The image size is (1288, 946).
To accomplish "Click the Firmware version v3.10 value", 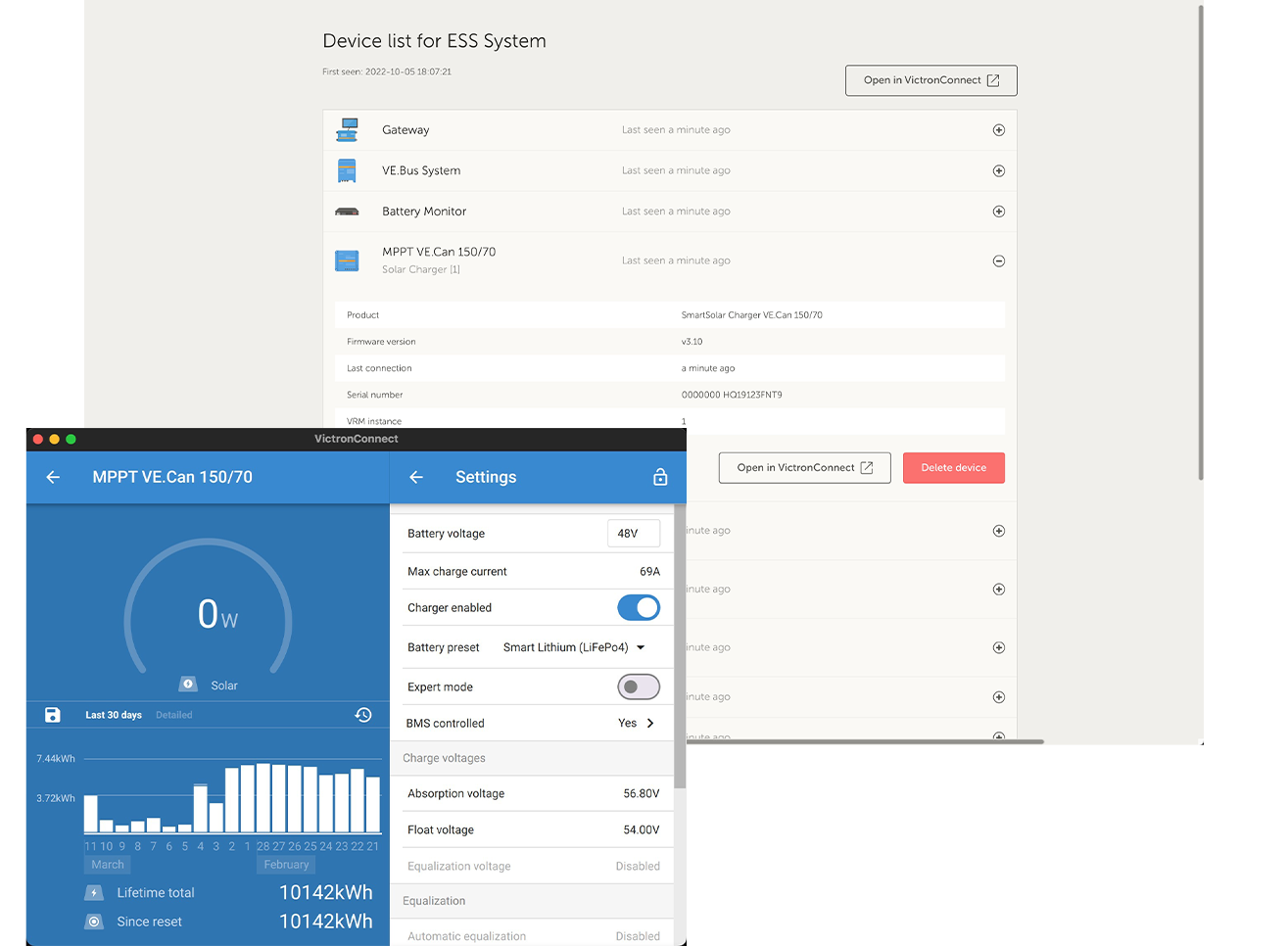I will point(692,342).
